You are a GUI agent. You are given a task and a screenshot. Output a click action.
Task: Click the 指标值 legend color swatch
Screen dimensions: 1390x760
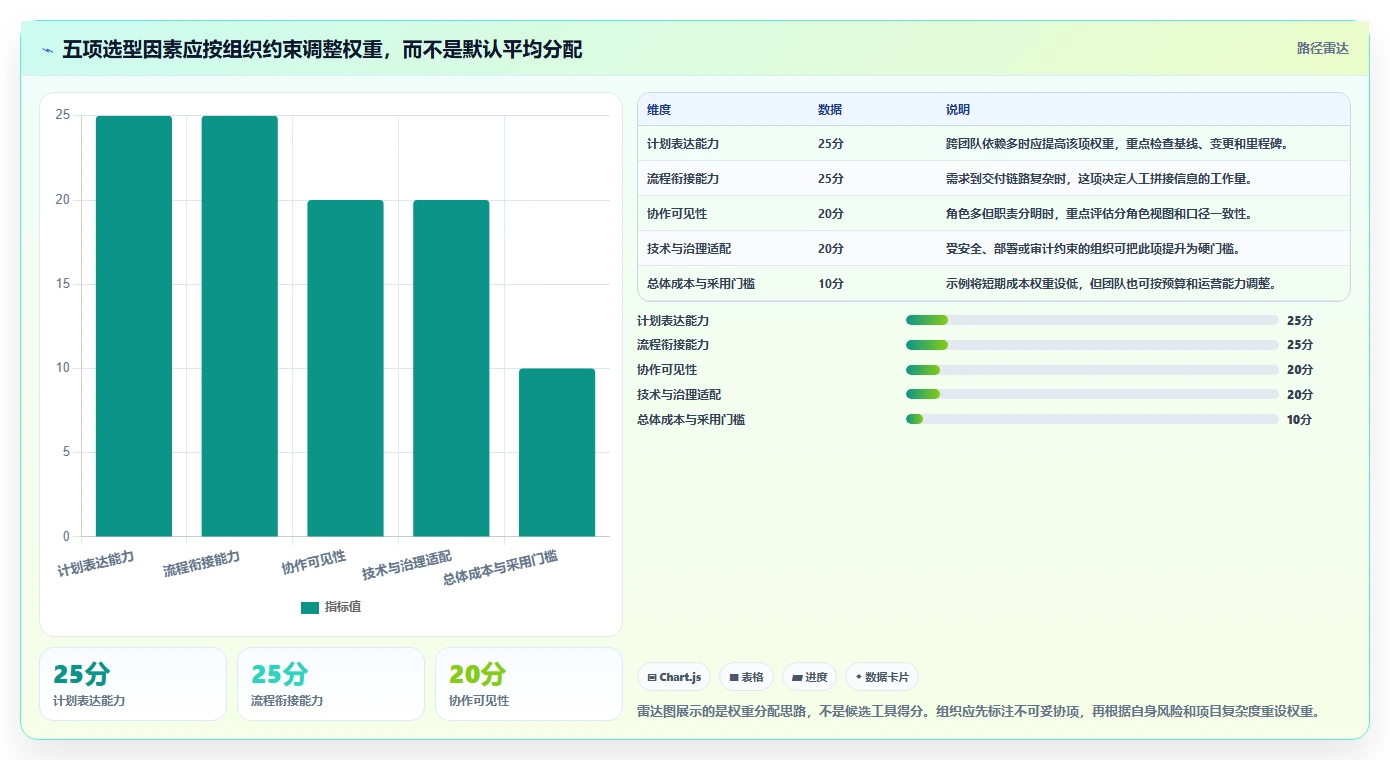[310, 608]
